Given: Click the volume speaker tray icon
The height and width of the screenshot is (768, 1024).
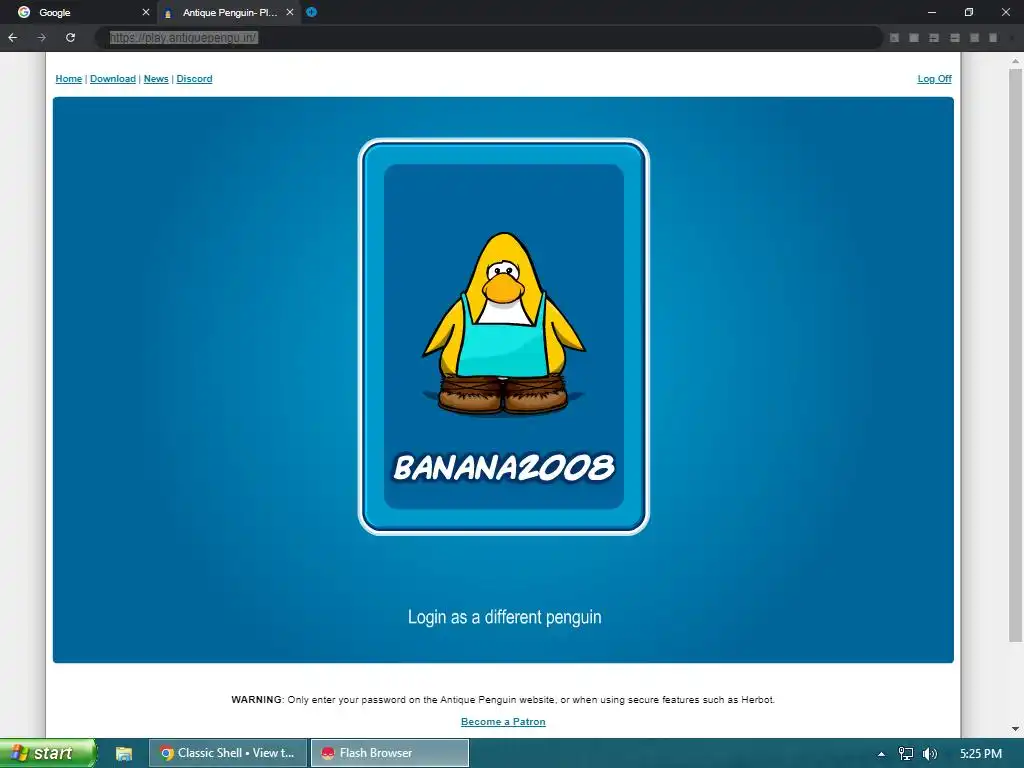Looking at the screenshot, I should [930, 754].
